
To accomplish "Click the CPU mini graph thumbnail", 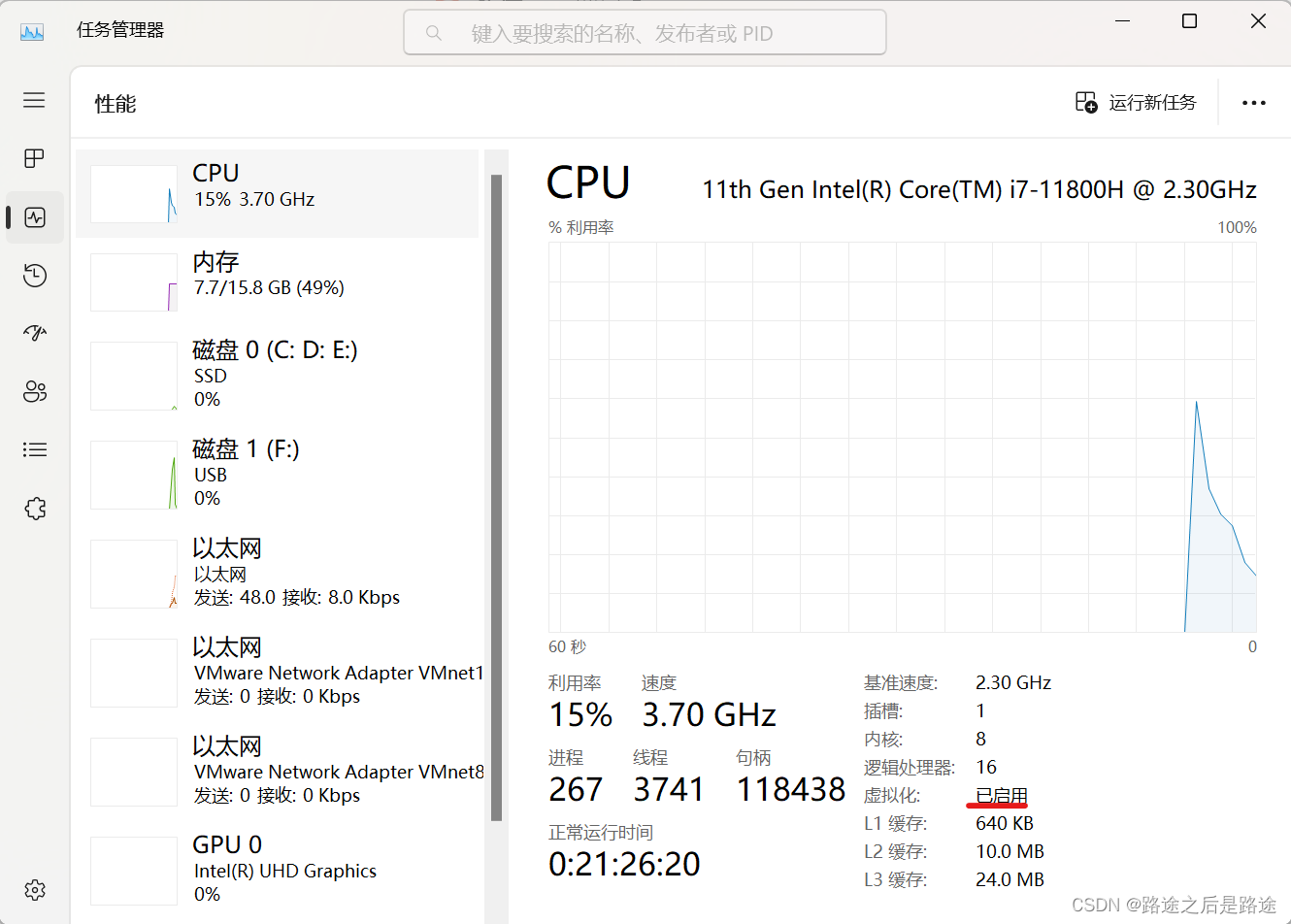I will 134,194.
